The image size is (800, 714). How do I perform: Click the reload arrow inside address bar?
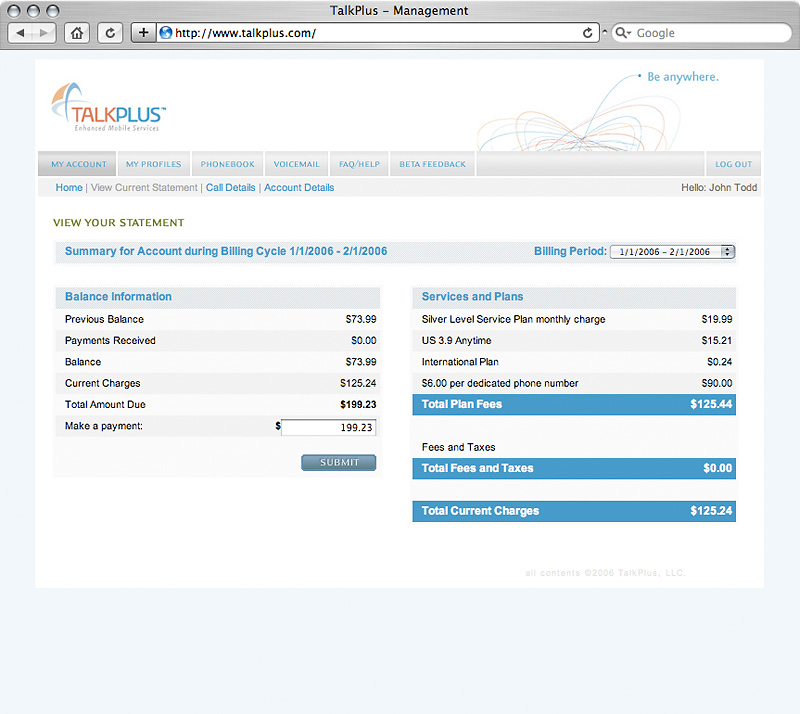(x=588, y=33)
